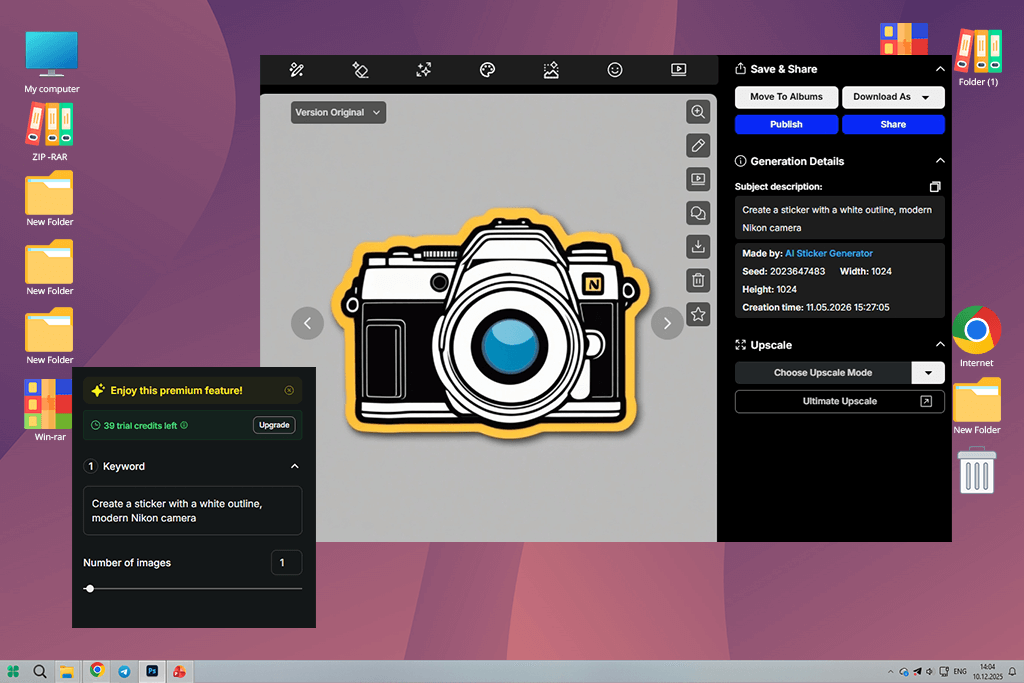The height and width of the screenshot is (683, 1024).
Task: Click the volume speaker tray icon
Action: pyautogui.click(x=930, y=672)
